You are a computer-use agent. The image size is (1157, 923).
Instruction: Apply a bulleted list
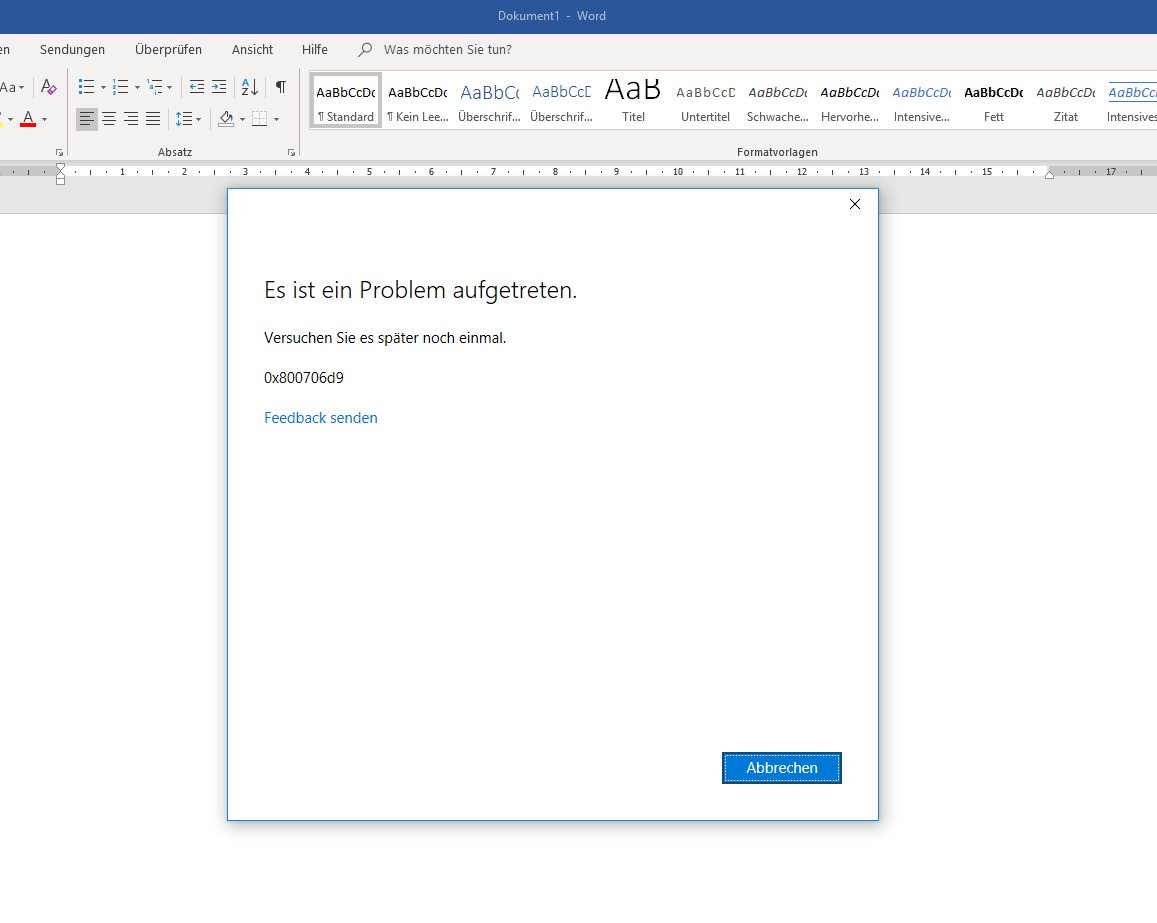click(x=87, y=87)
